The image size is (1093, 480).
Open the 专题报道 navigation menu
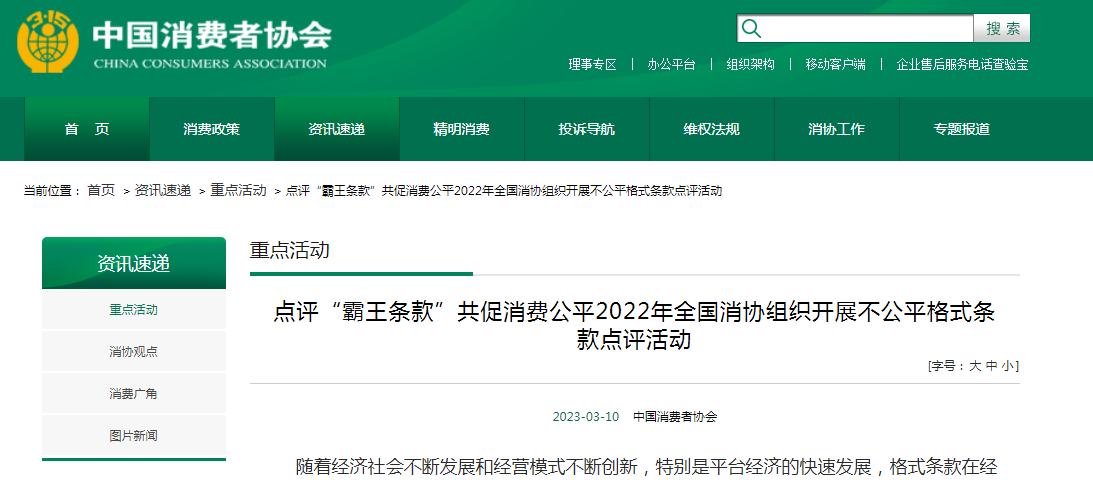[x=962, y=129]
